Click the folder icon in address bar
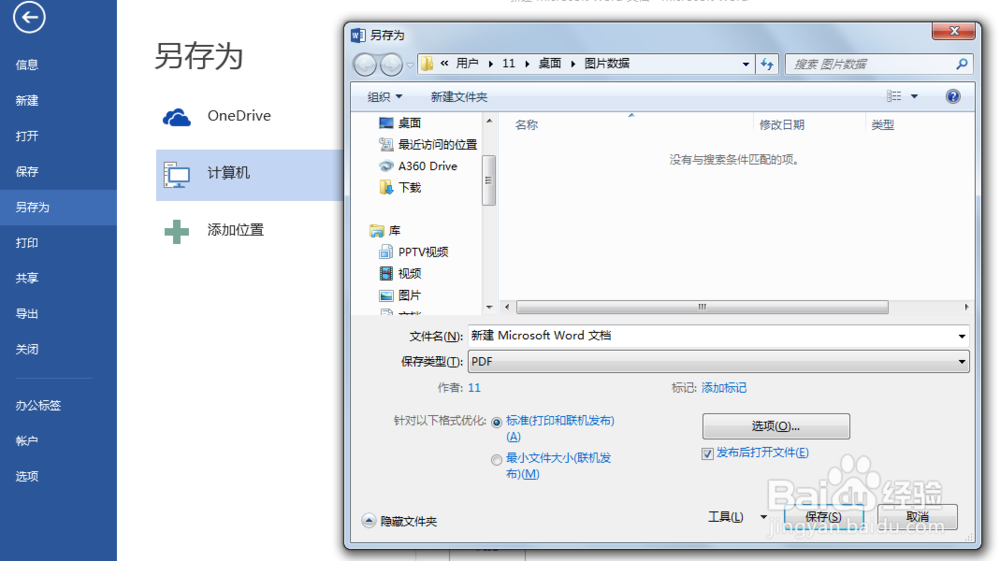This screenshot has height=561, width=1000. [x=427, y=63]
